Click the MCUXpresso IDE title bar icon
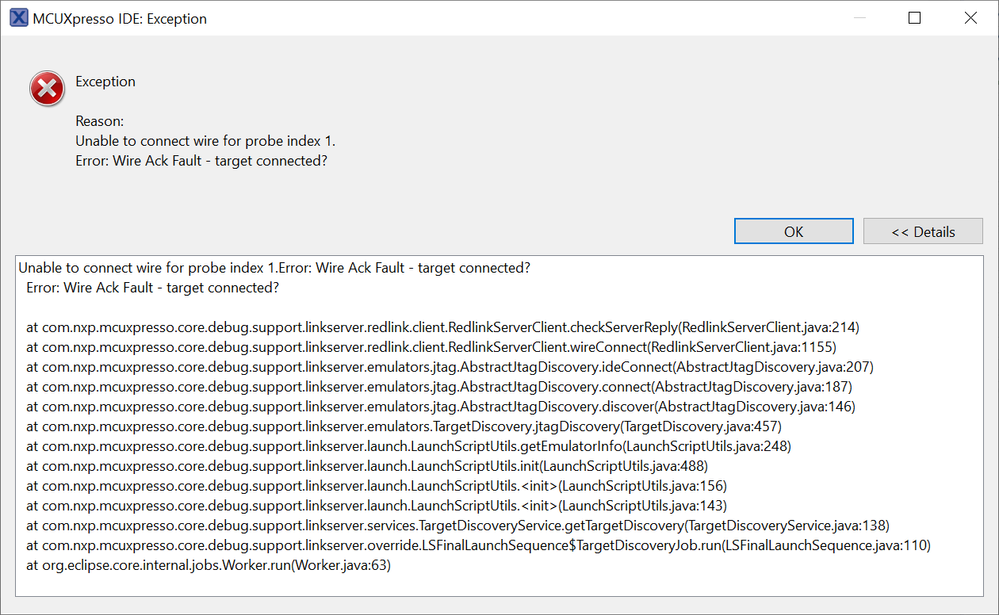 [18, 18]
